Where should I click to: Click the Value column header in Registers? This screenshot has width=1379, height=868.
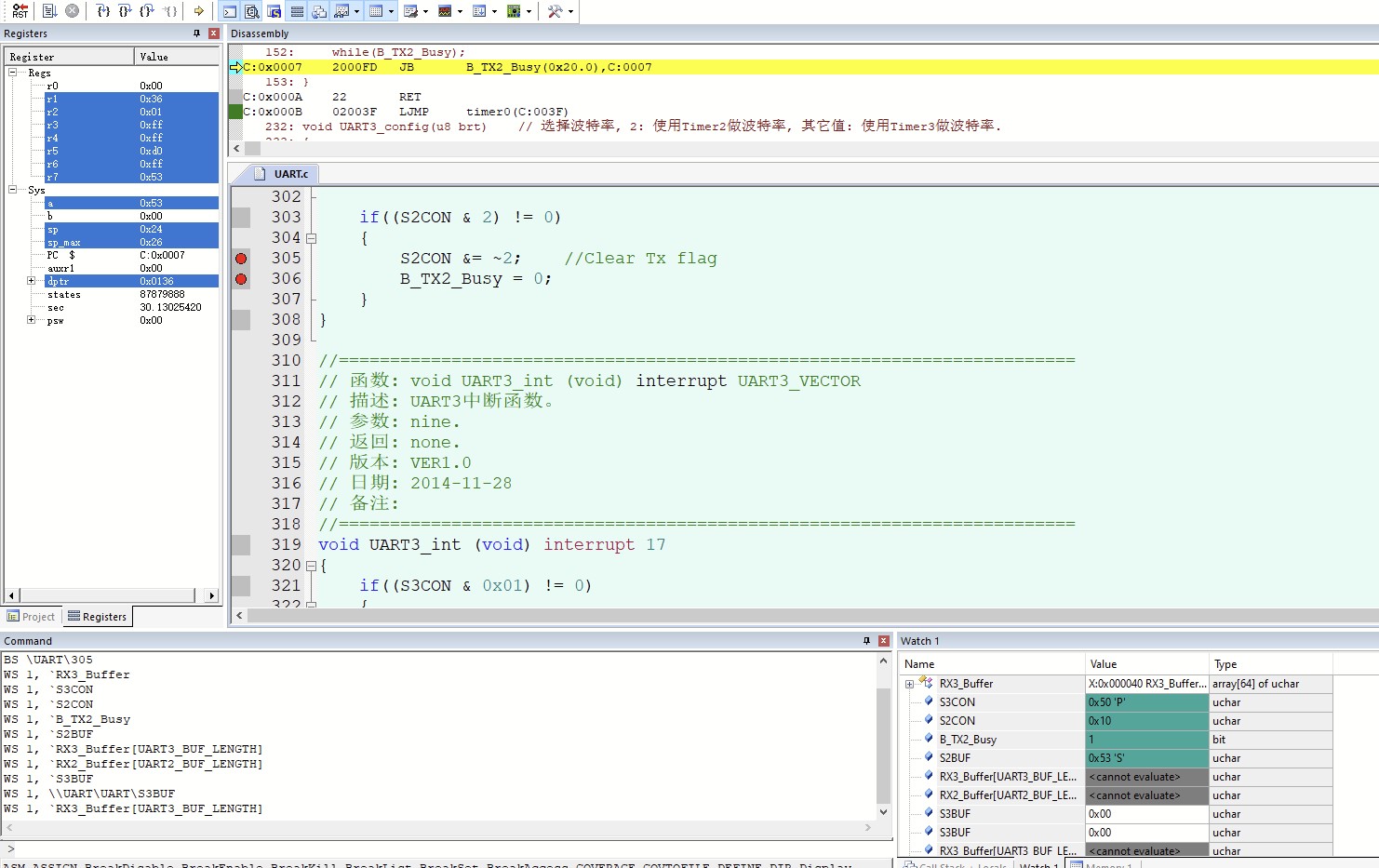[x=177, y=57]
